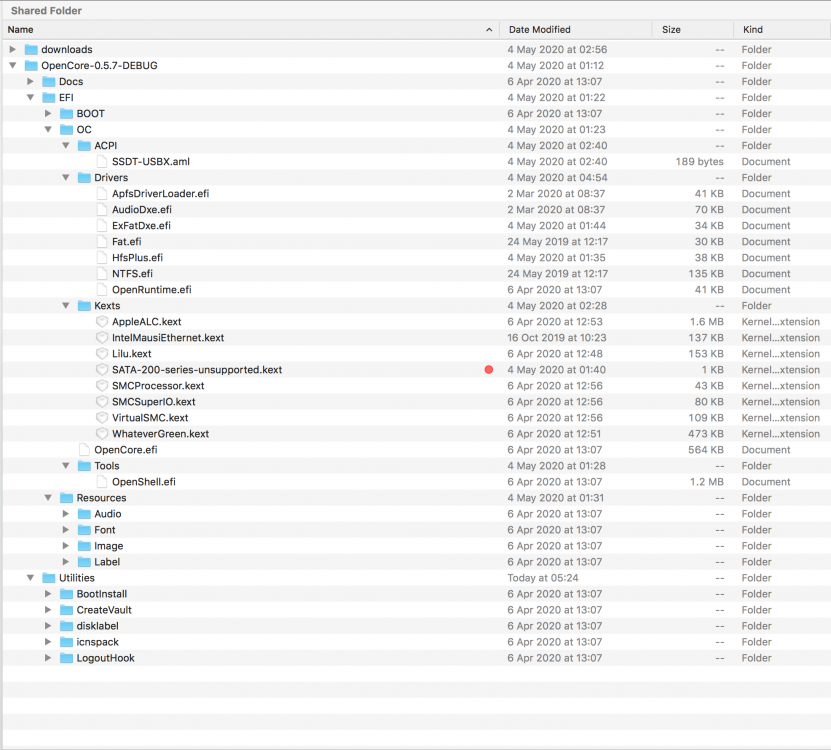This screenshot has height=750, width=831.
Task: Click the icnspack folder icon
Action: point(66,642)
